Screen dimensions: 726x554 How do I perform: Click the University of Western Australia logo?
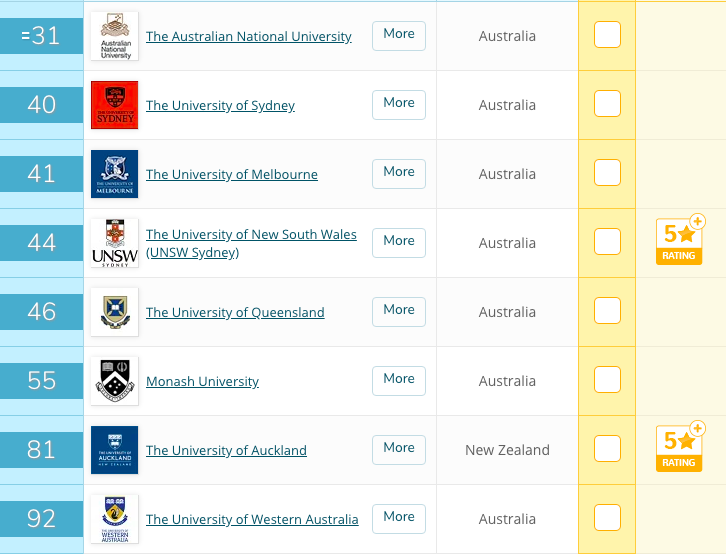coord(114,519)
